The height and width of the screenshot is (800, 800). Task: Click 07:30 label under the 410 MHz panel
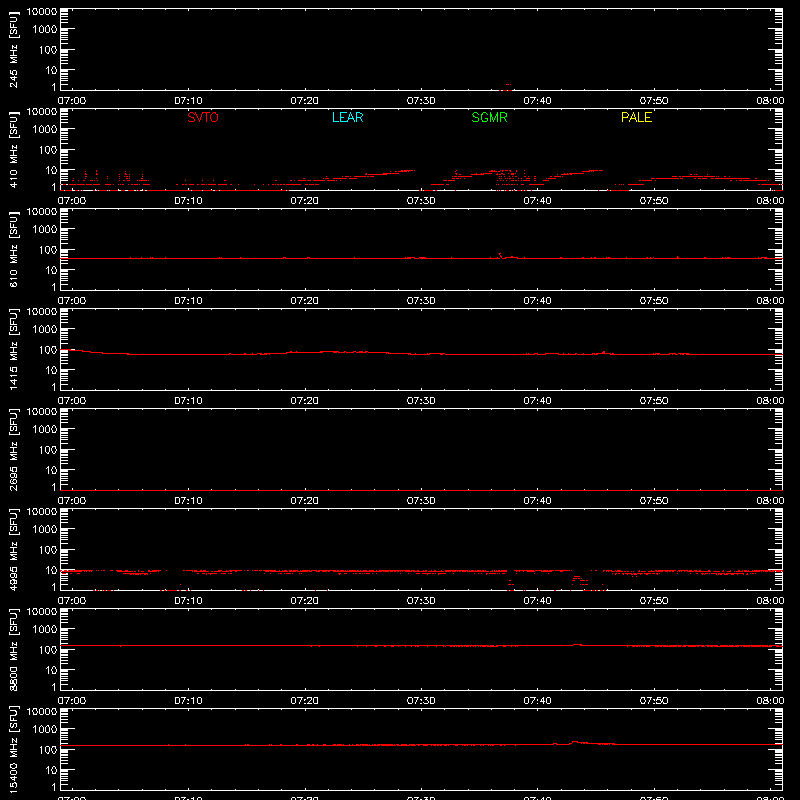pos(421,201)
